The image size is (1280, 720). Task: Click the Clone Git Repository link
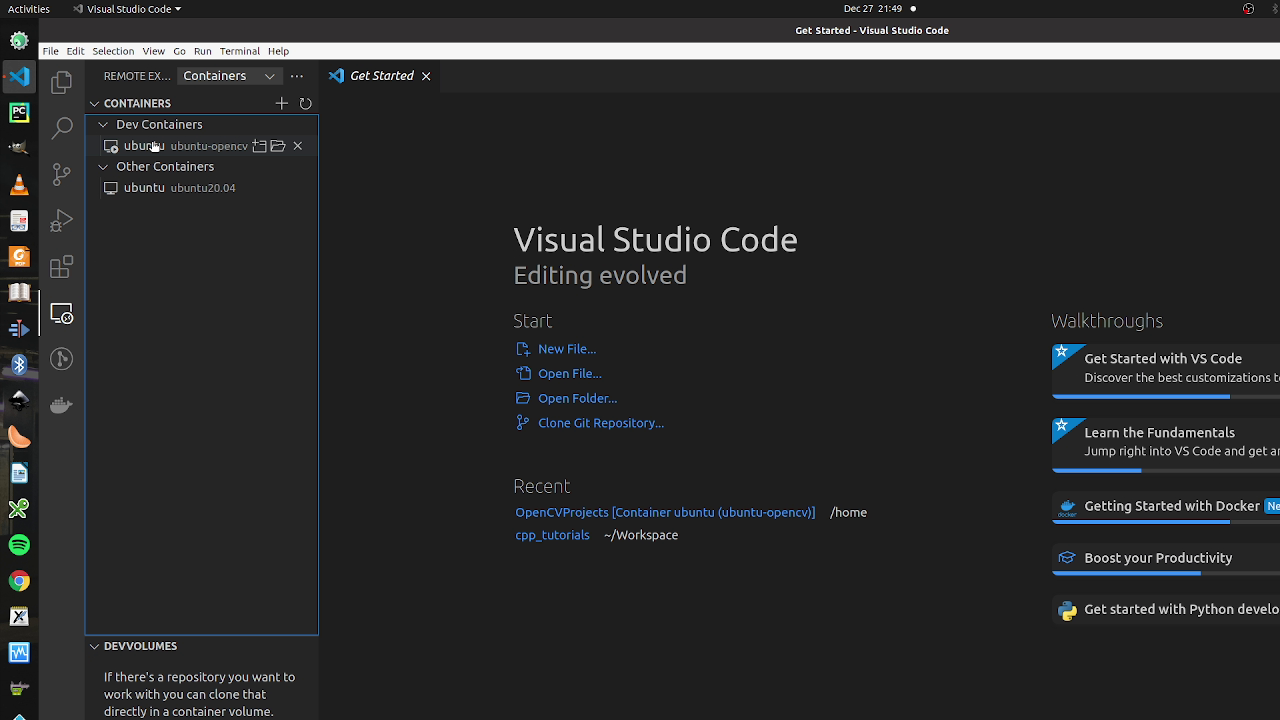(600, 423)
